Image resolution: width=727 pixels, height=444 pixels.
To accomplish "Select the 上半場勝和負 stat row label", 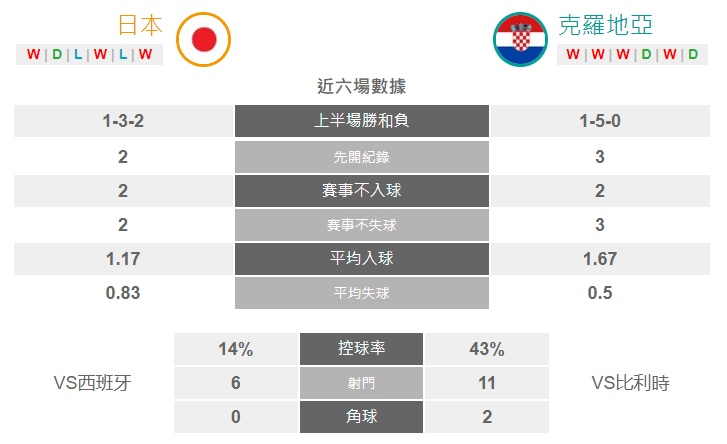I will (x=362, y=121).
